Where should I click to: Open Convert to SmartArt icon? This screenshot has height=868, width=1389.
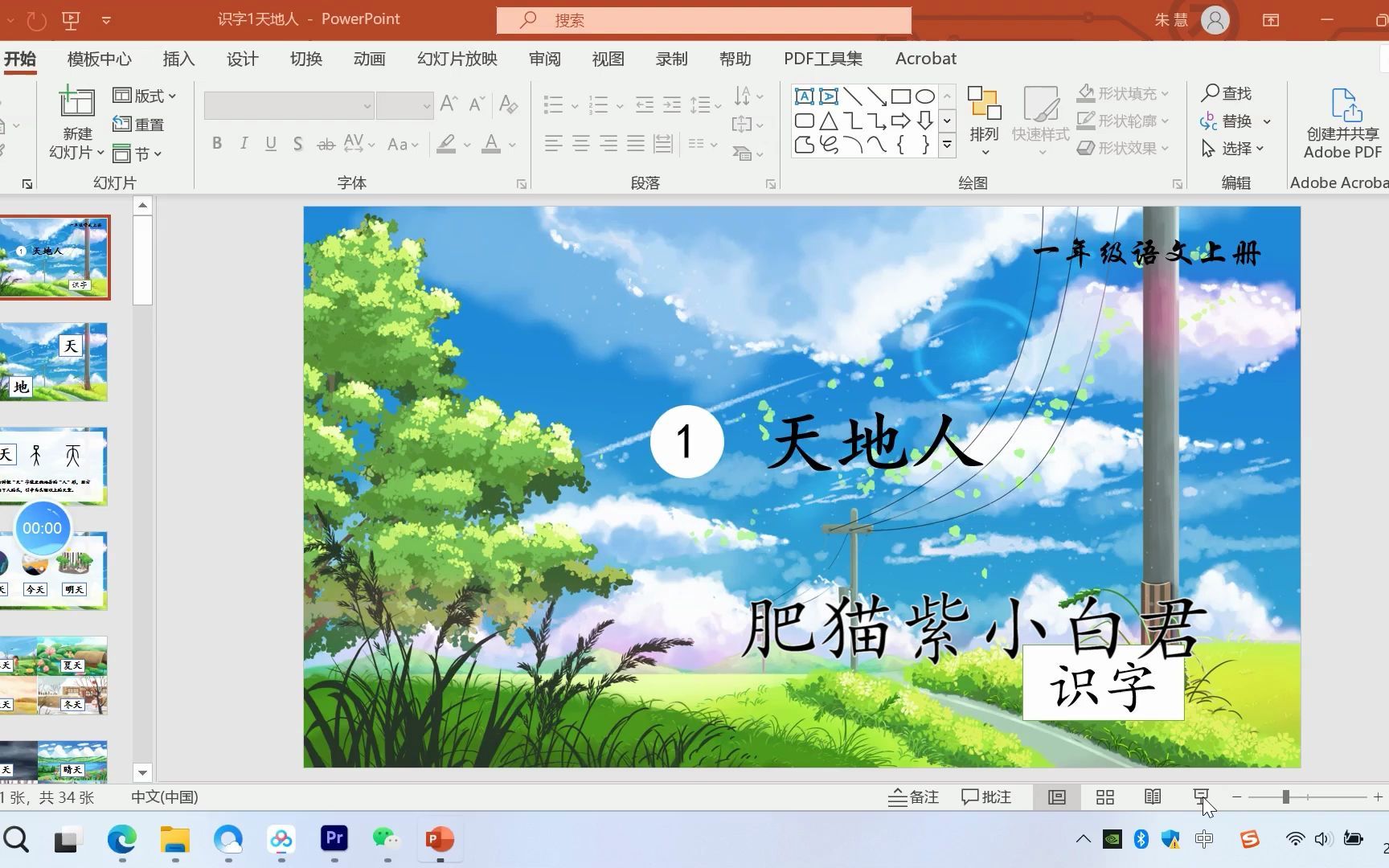tap(747, 152)
